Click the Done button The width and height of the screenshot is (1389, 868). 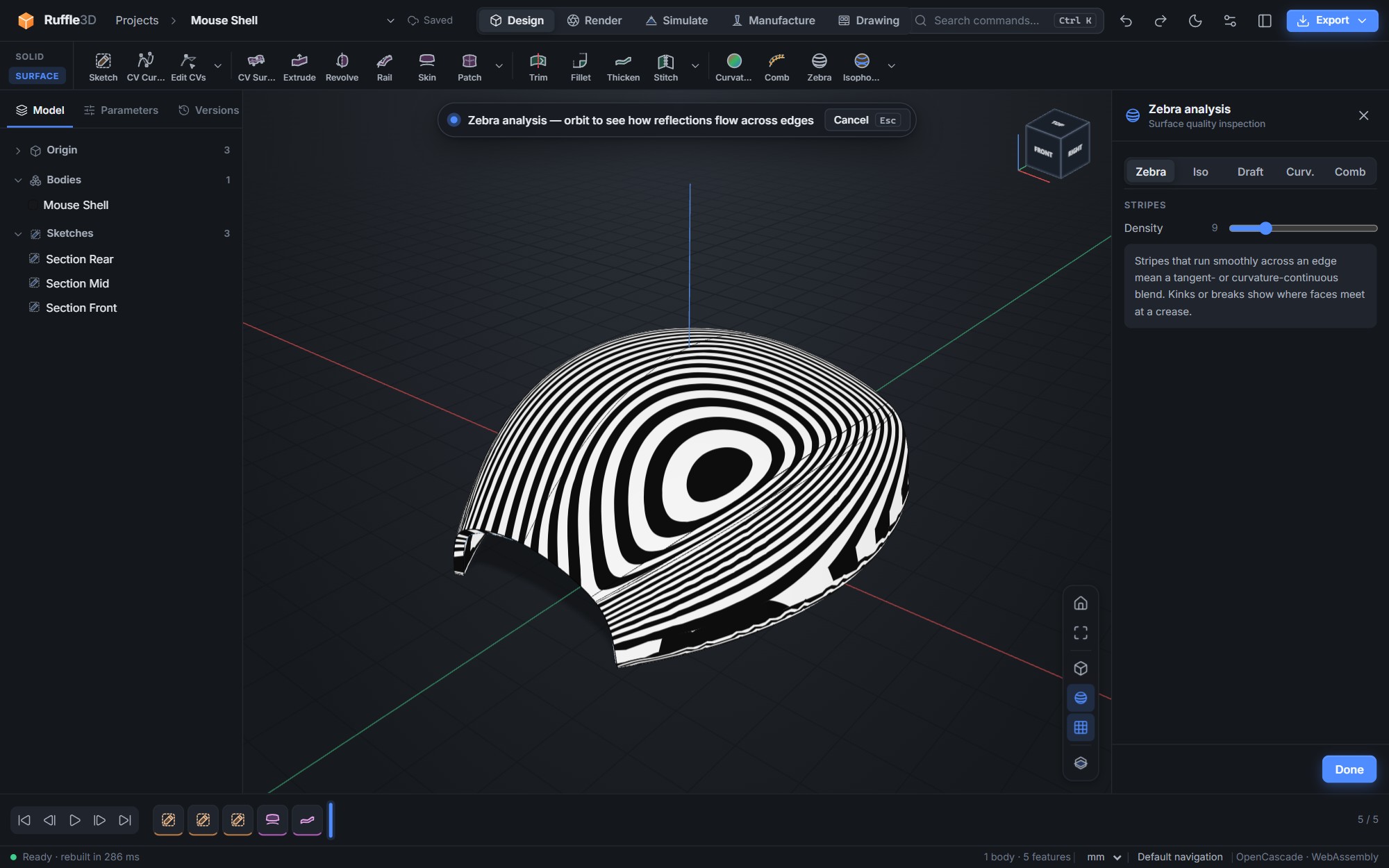(x=1349, y=769)
